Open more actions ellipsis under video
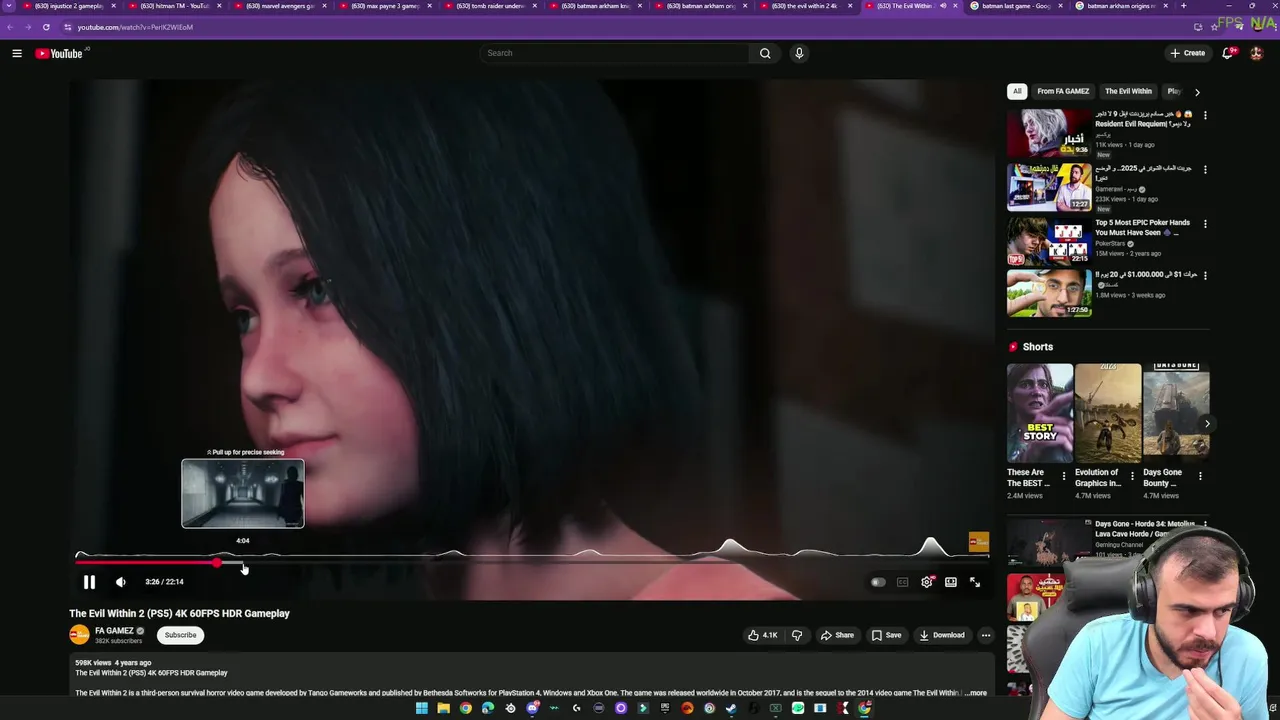 point(985,635)
